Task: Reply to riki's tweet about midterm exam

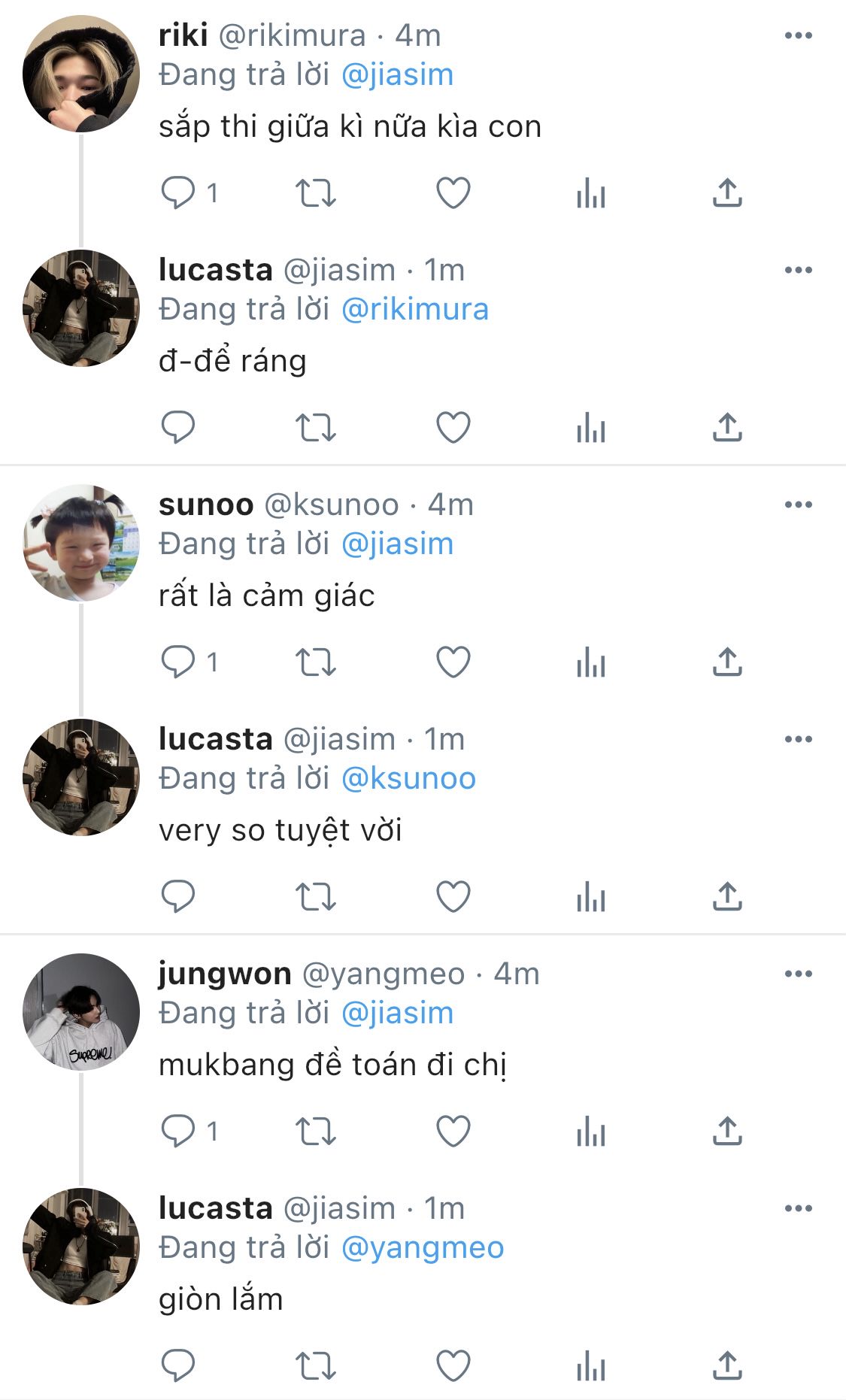Action: (x=178, y=192)
